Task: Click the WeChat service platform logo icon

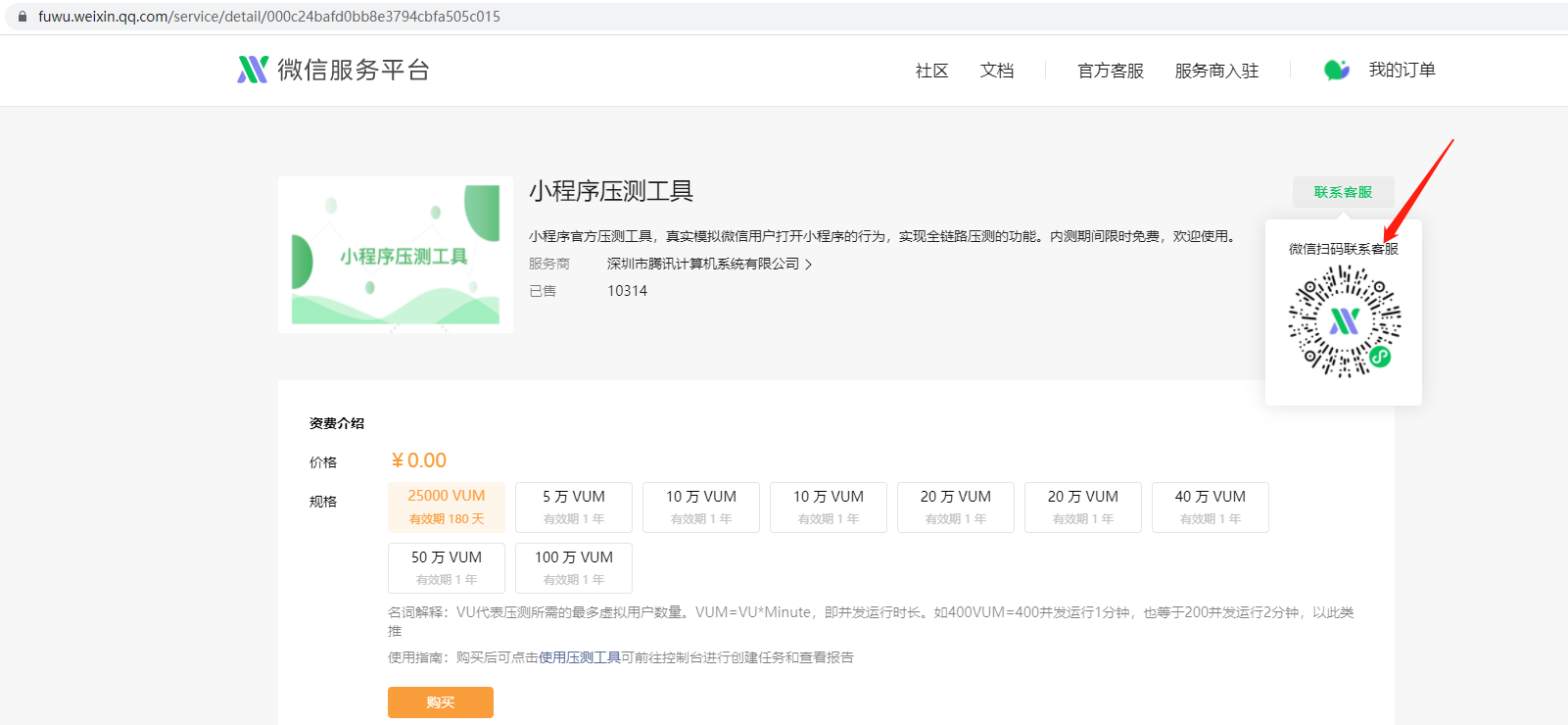Action: pyautogui.click(x=253, y=70)
